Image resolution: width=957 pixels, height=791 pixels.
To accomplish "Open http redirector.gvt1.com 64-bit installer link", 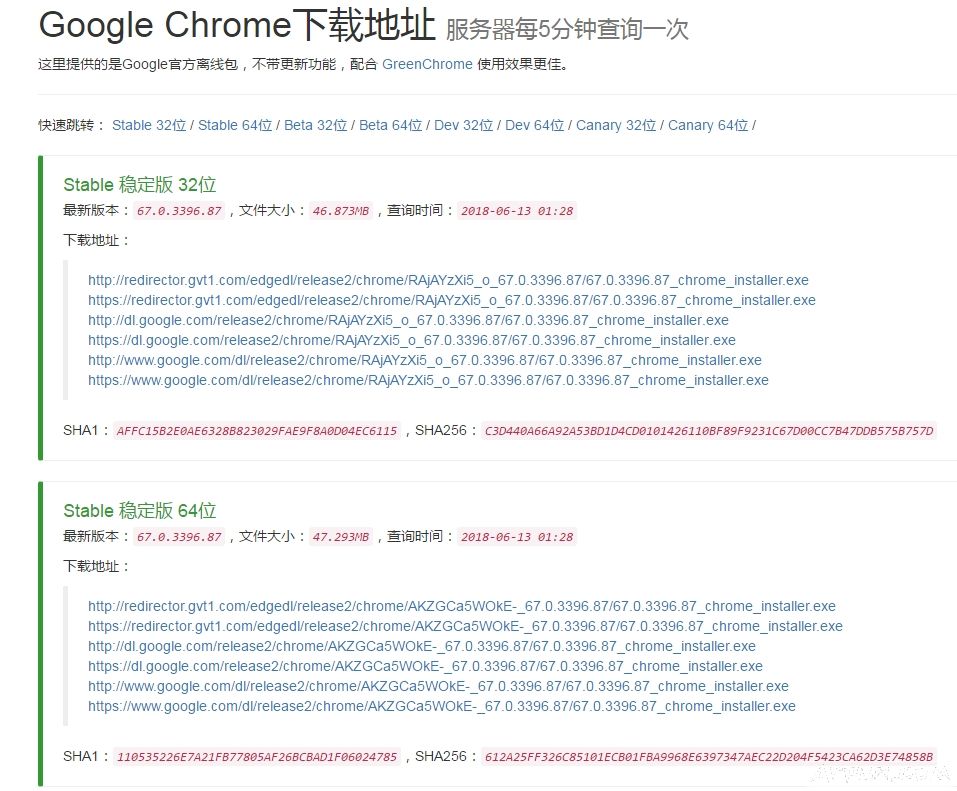I will coord(461,606).
